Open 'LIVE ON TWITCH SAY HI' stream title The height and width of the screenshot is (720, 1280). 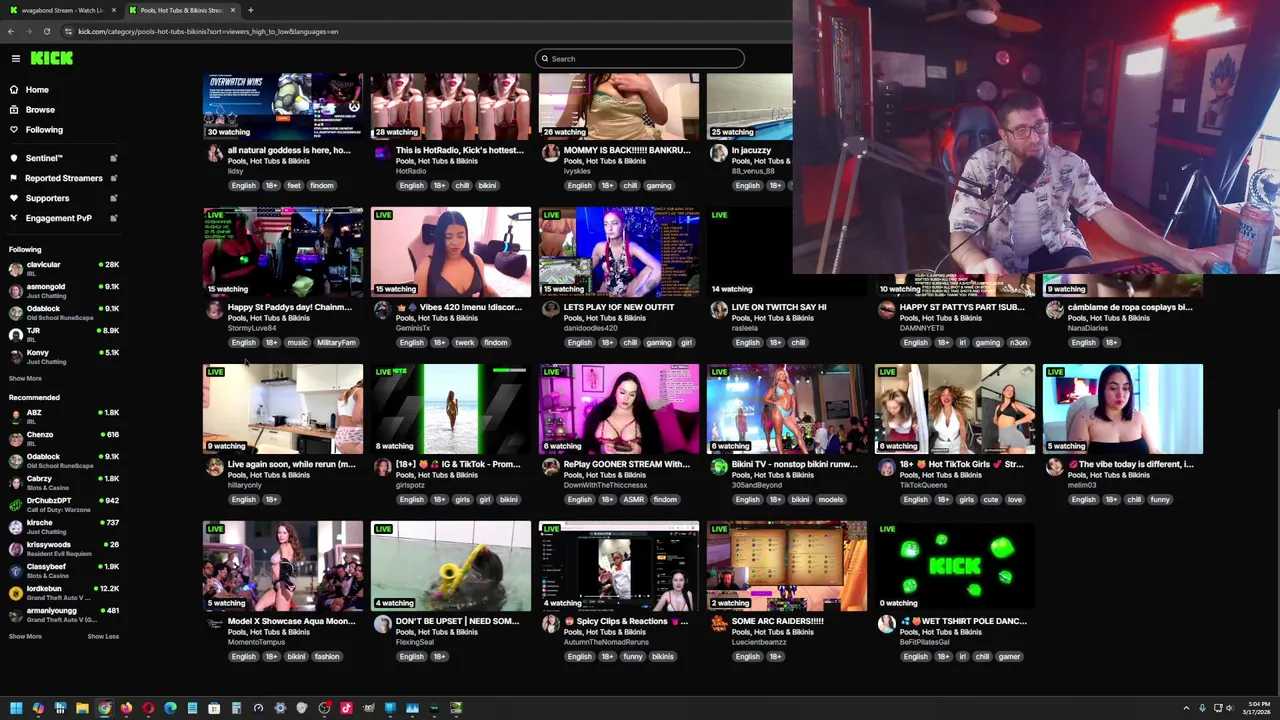779,307
